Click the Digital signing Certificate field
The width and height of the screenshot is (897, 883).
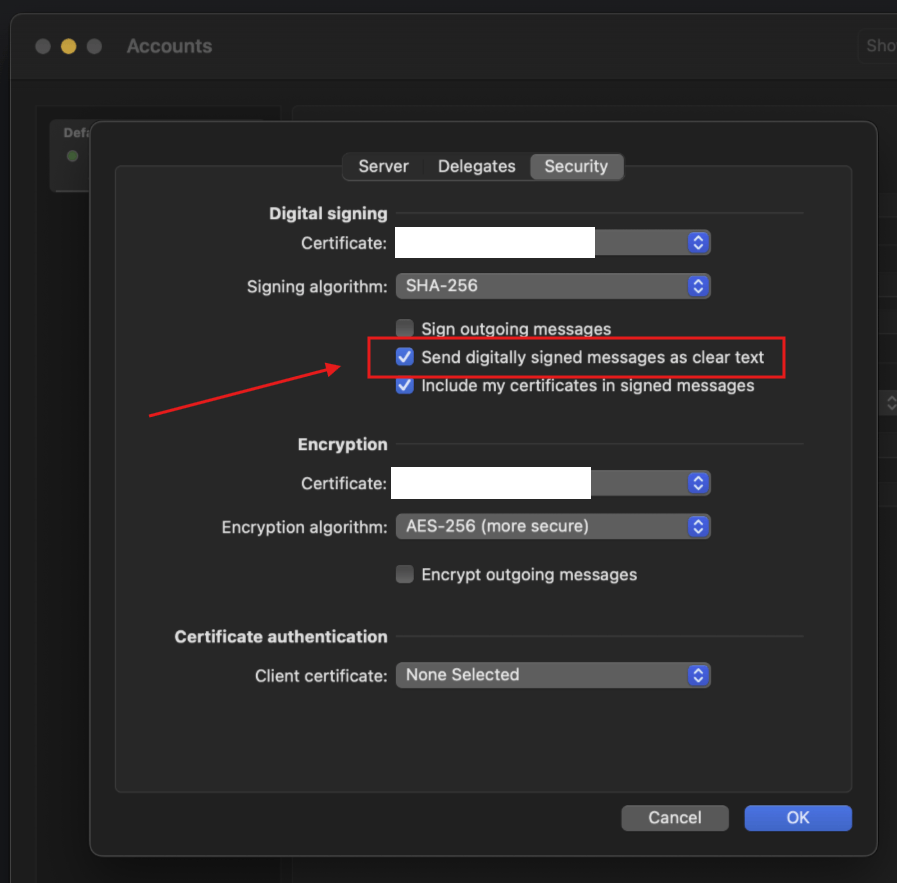(x=553, y=242)
